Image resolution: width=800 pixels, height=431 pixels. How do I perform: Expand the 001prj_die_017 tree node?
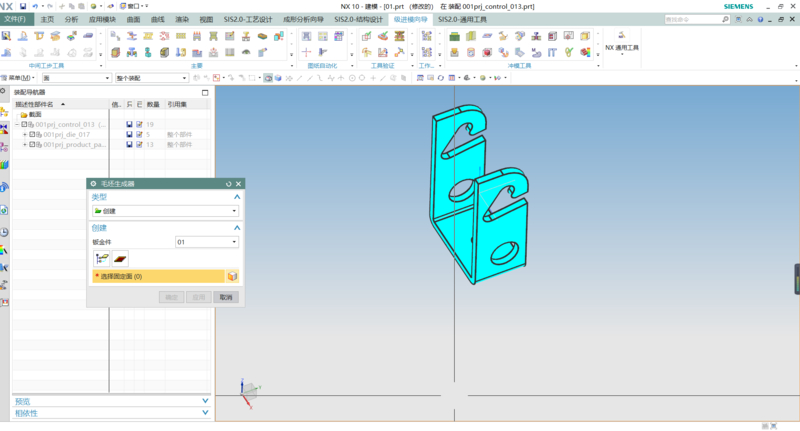click(x=25, y=135)
